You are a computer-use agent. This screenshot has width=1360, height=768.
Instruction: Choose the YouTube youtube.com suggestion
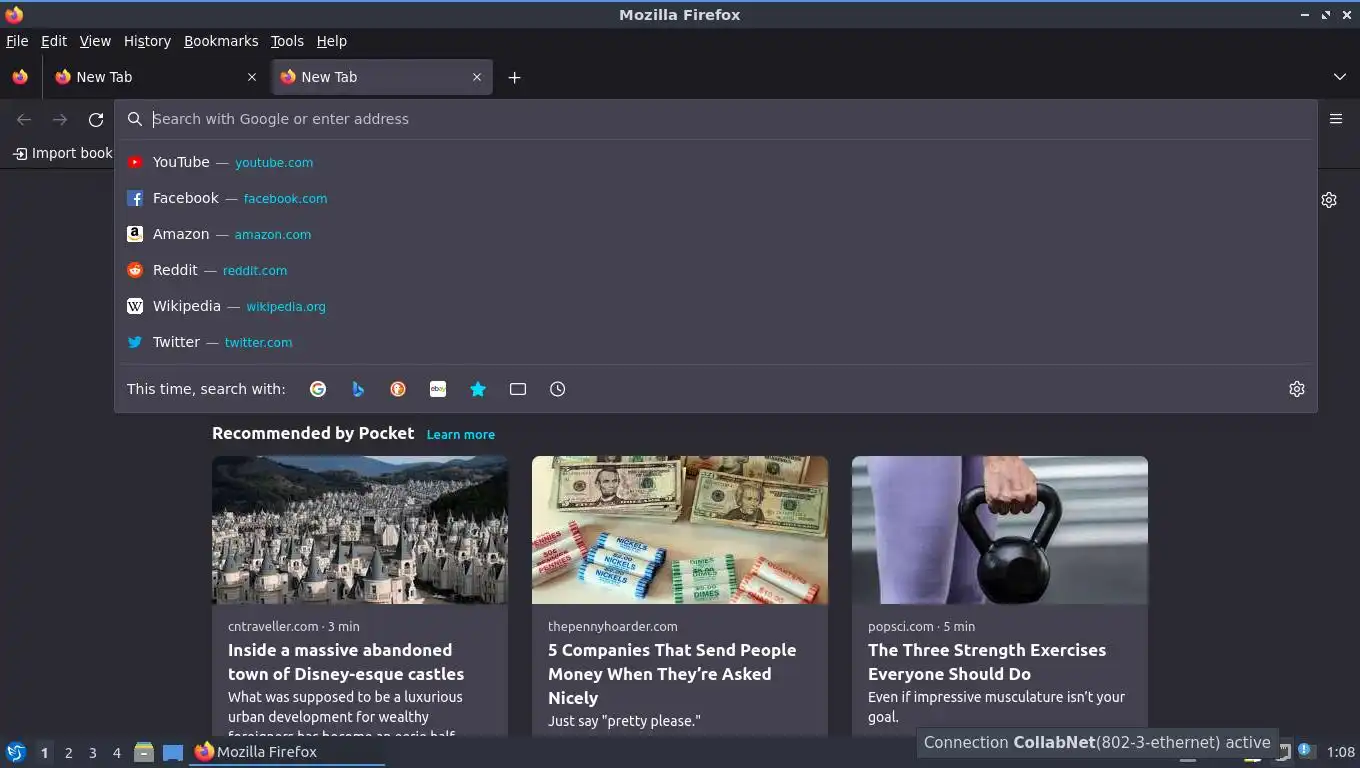coord(715,162)
